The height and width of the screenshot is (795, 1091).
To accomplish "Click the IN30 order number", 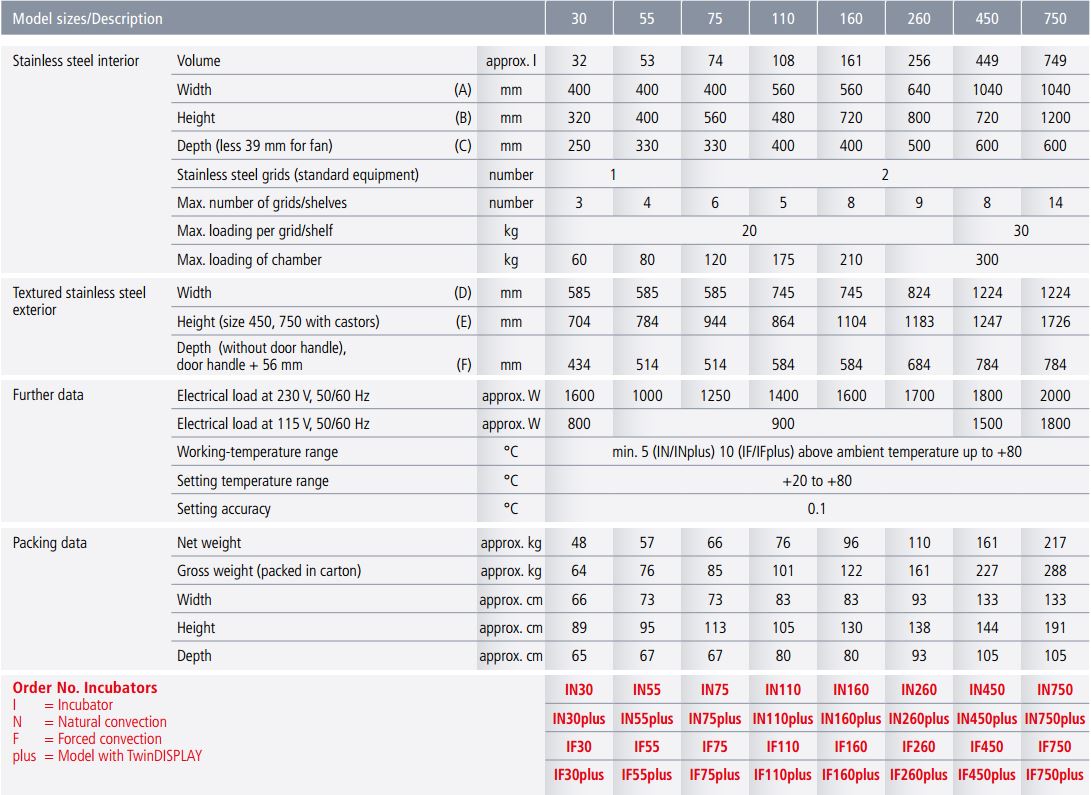I will tap(579, 689).
